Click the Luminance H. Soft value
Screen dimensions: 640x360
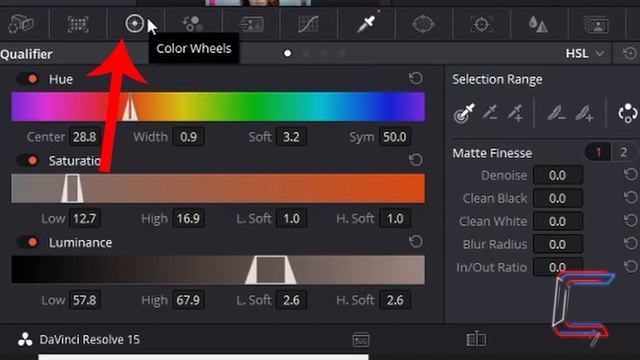click(395, 300)
